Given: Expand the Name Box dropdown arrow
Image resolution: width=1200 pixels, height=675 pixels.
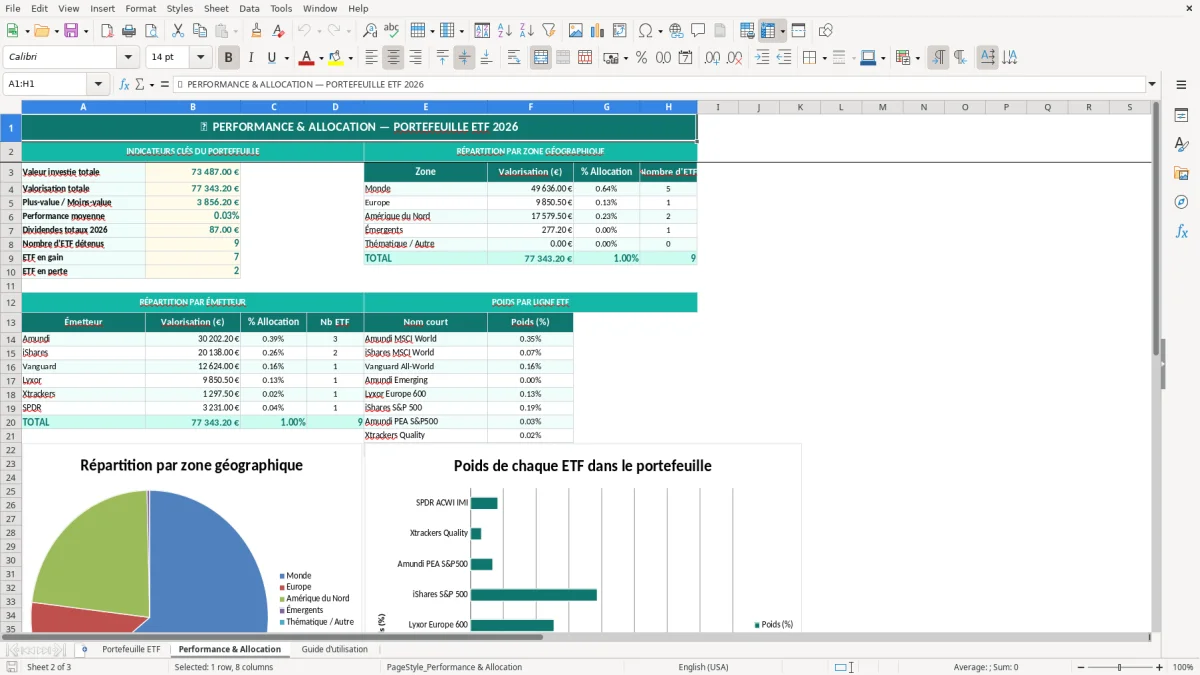Looking at the screenshot, I should pos(98,84).
